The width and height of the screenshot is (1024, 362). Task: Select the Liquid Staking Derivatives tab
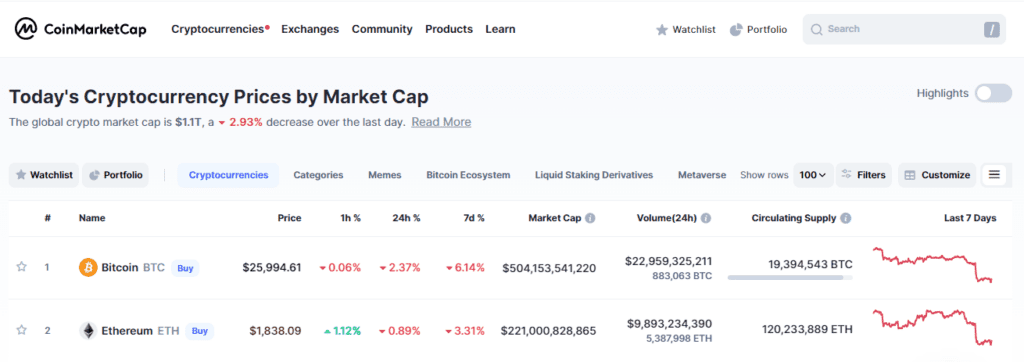point(594,175)
